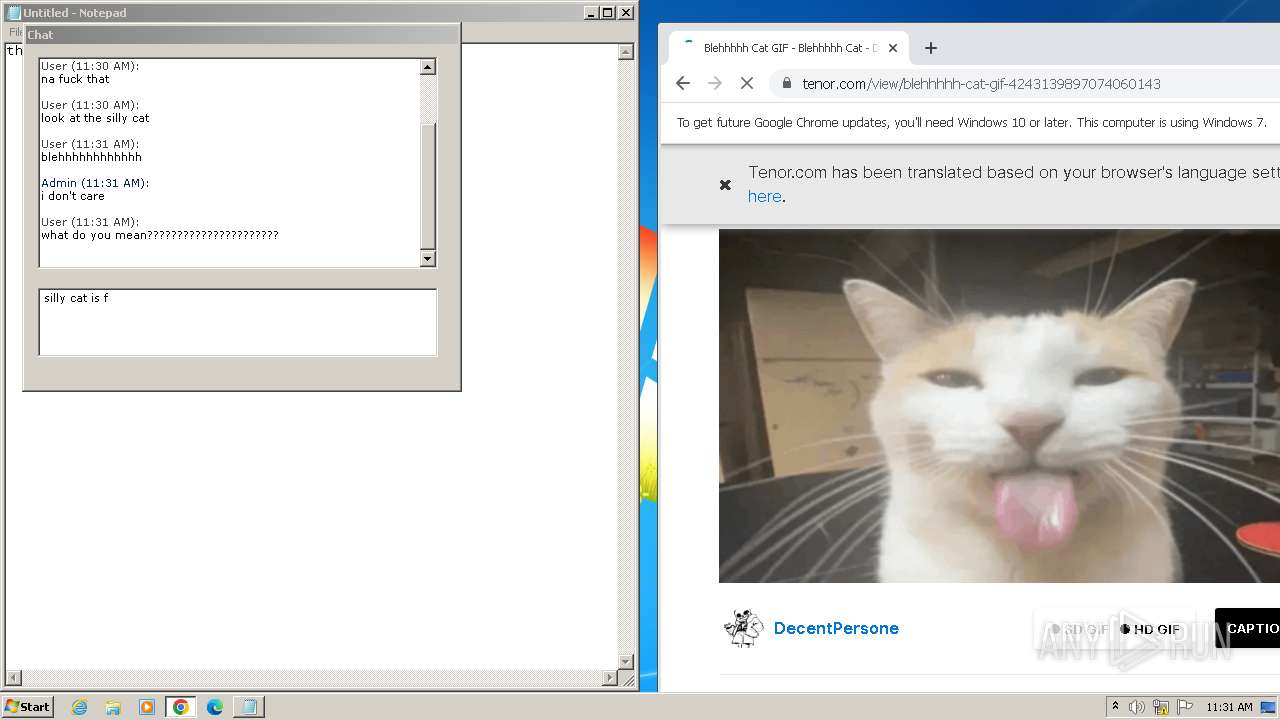The image size is (1280, 720).
Task: Click the 'Admin (11:31 AM):' sender label
Action: click(x=95, y=183)
